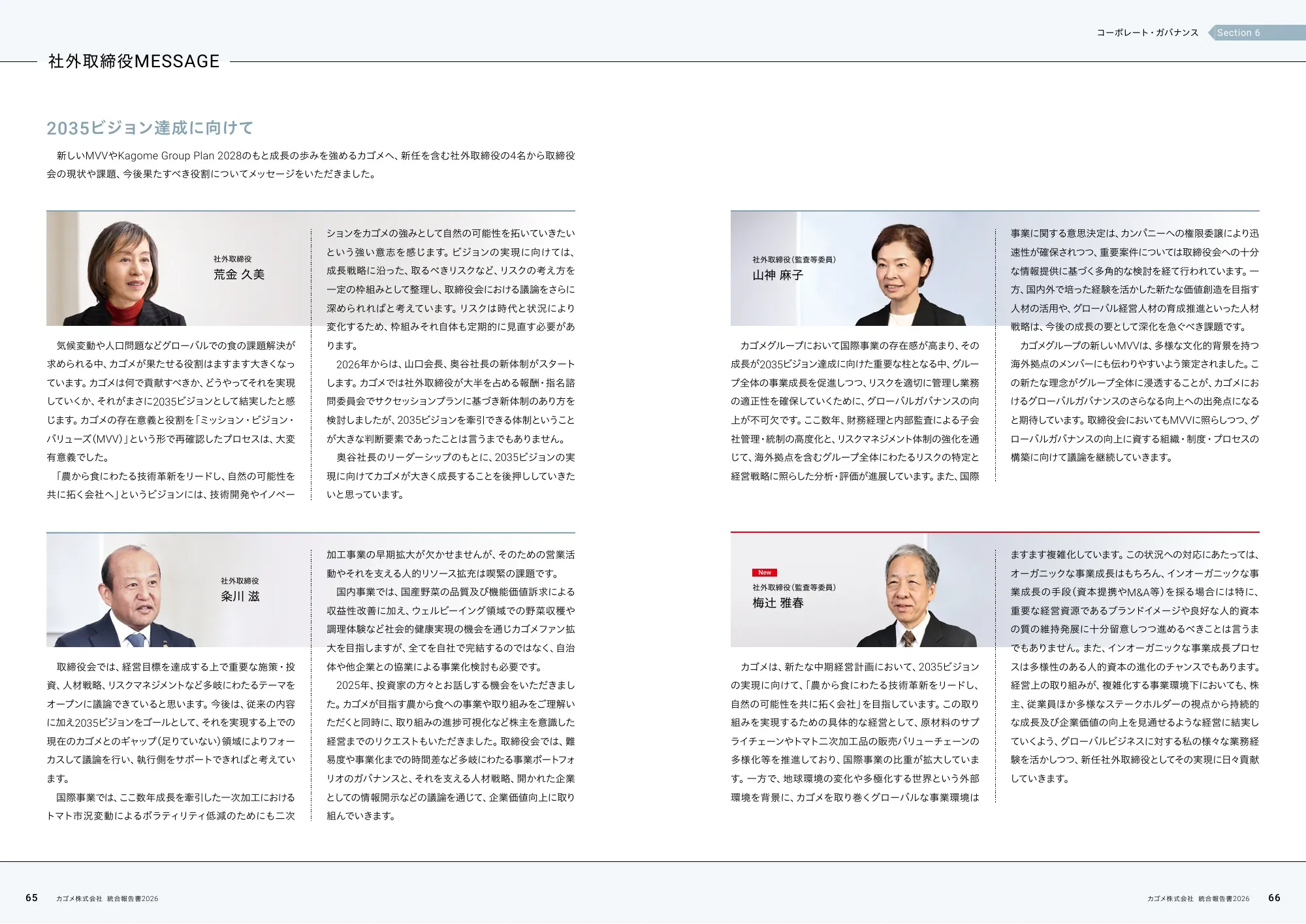Click the 社外取締役MESSAGE page title
Screen dimensions: 1306x924
pos(134,61)
